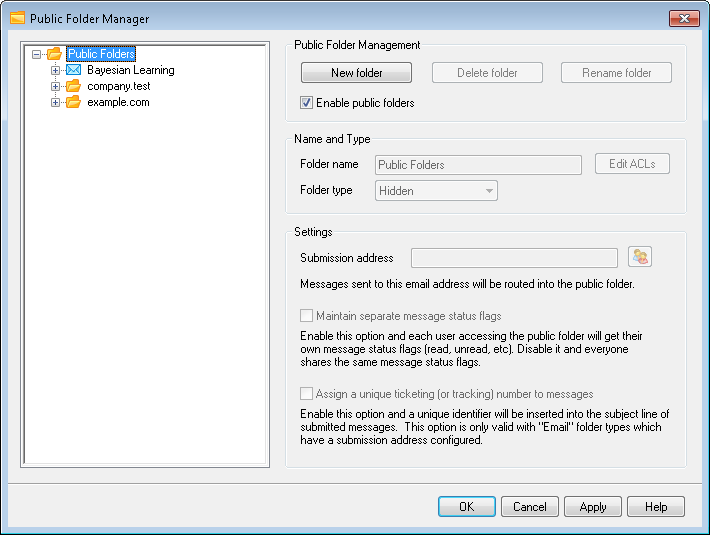The height and width of the screenshot is (535, 710).
Task: Click into the Submission address field
Action: point(514,258)
